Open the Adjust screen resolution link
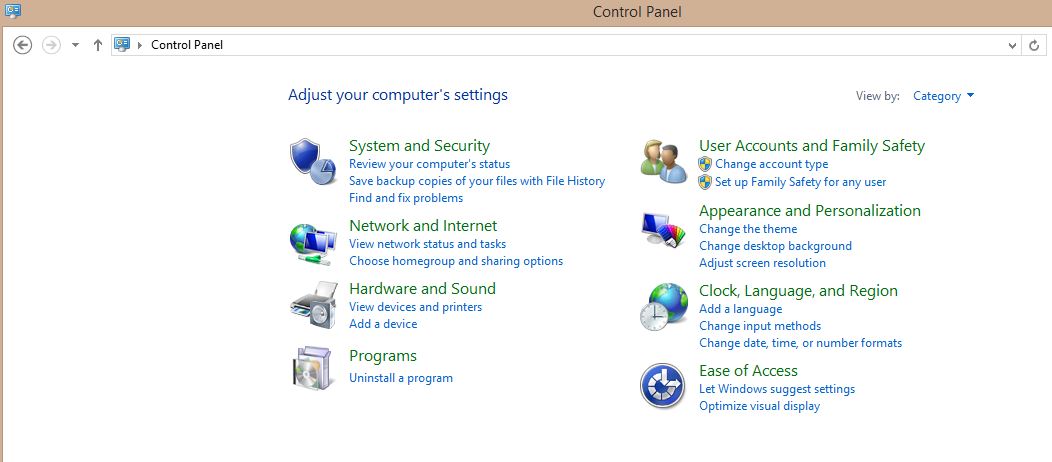Screen dimensions: 1052x462 [762, 263]
